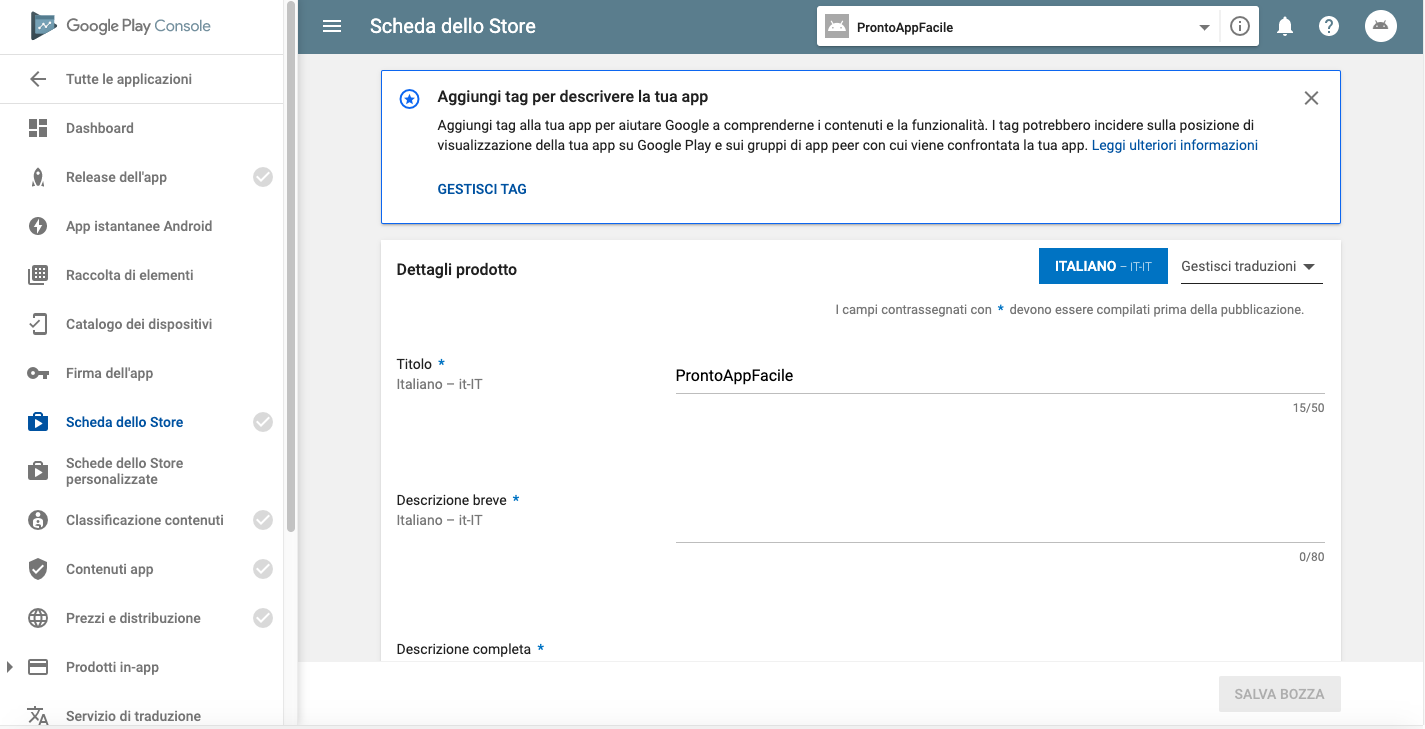Open the help question mark icon

[1329, 27]
